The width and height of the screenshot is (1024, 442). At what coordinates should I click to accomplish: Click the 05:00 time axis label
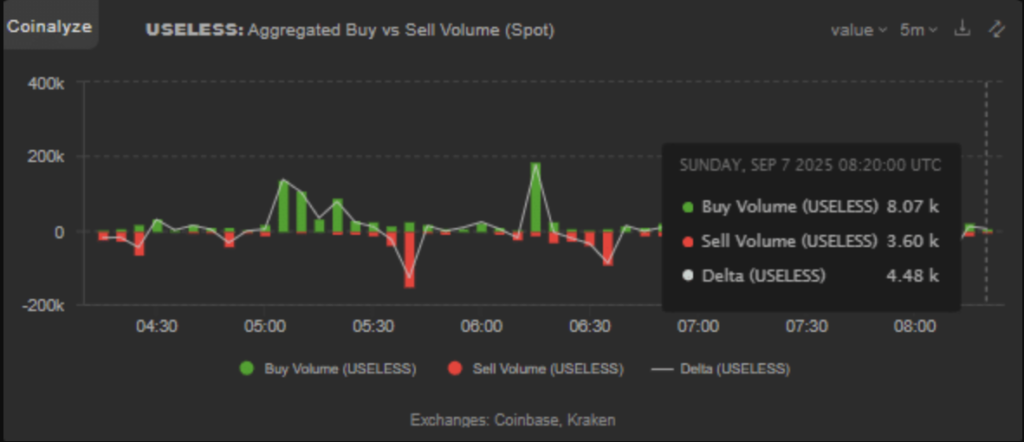coord(265,326)
